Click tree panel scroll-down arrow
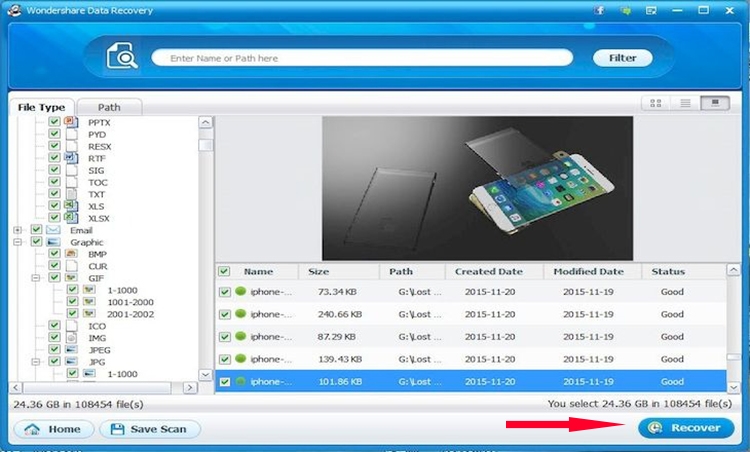750x452 pixels. [206, 375]
